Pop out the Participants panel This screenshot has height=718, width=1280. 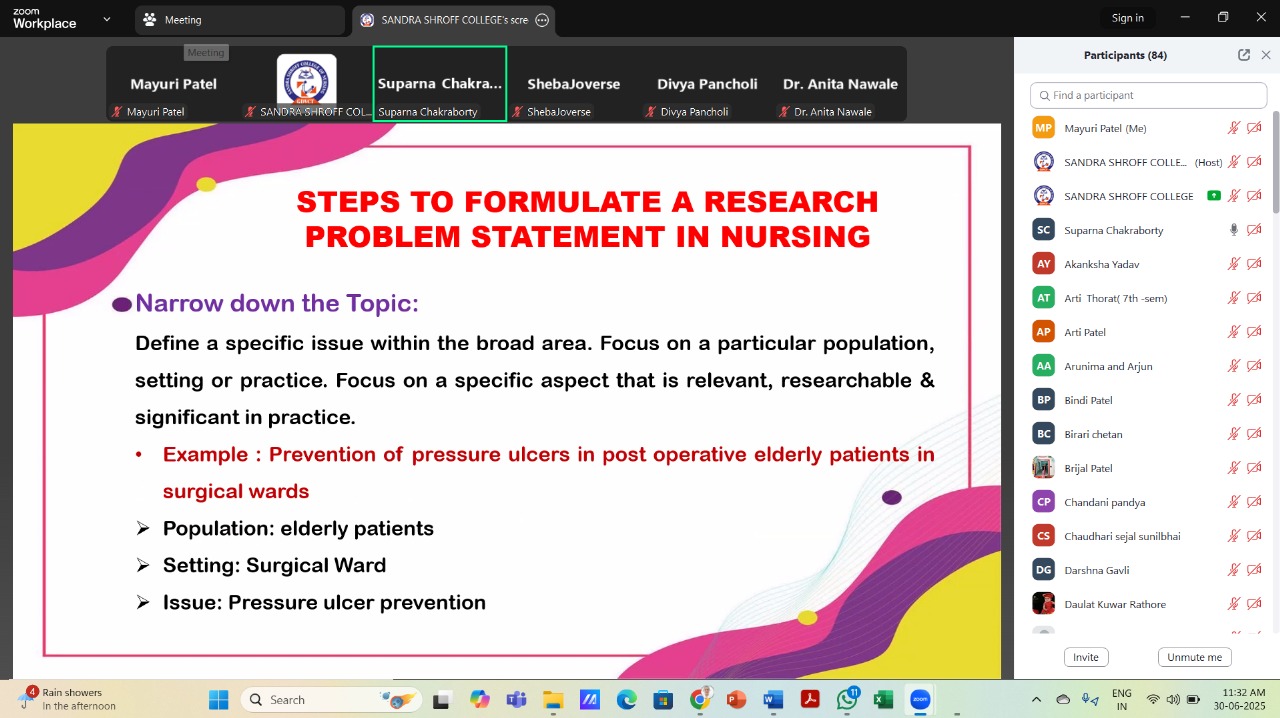point(1244,55)
